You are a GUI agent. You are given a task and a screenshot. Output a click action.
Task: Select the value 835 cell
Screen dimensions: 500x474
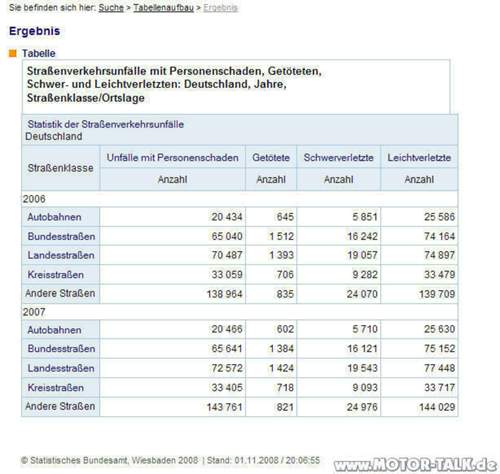tap(271, 294)
